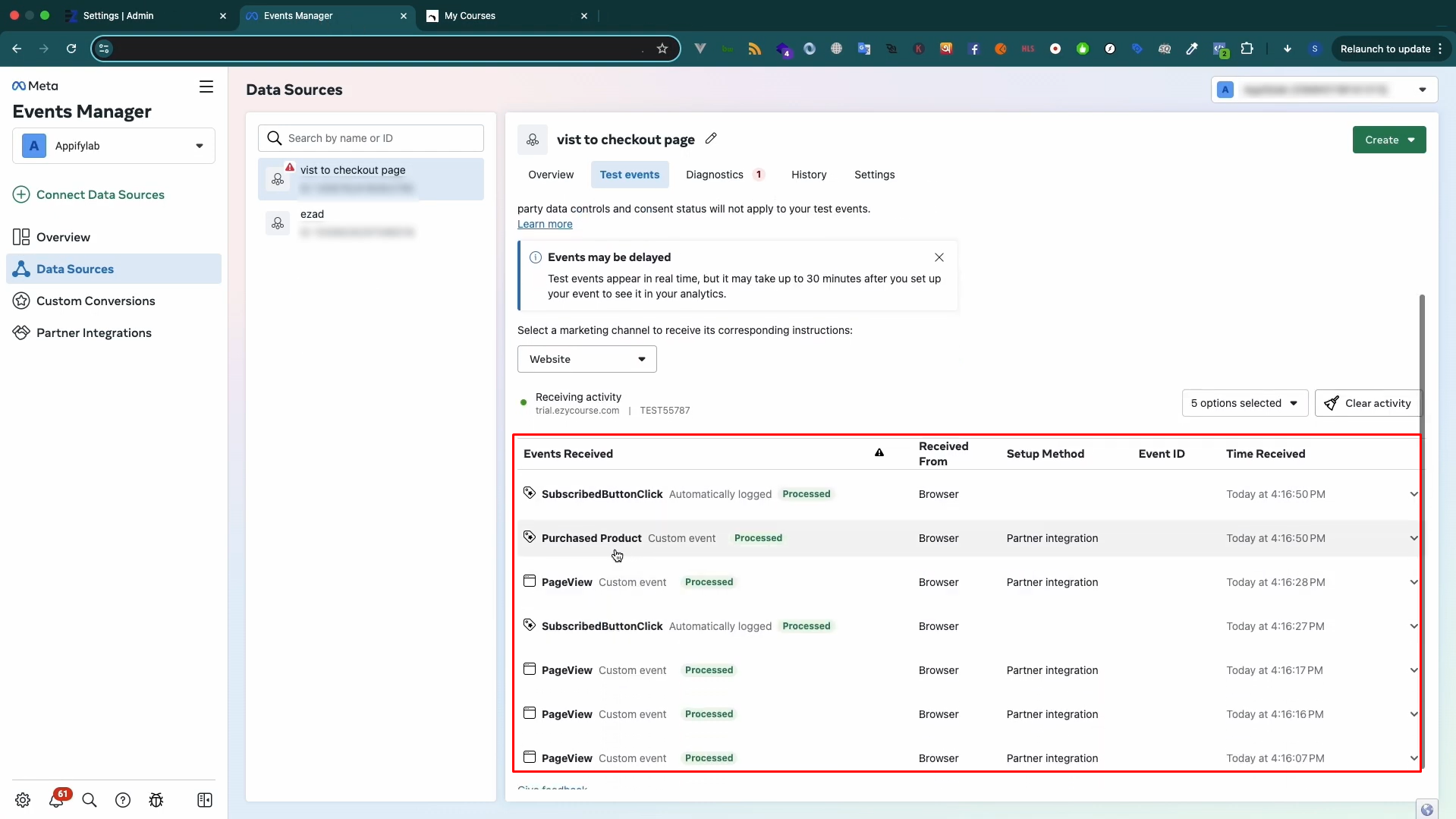Go back with browser back arrow
1456x819 pixels.
(17, 49)
